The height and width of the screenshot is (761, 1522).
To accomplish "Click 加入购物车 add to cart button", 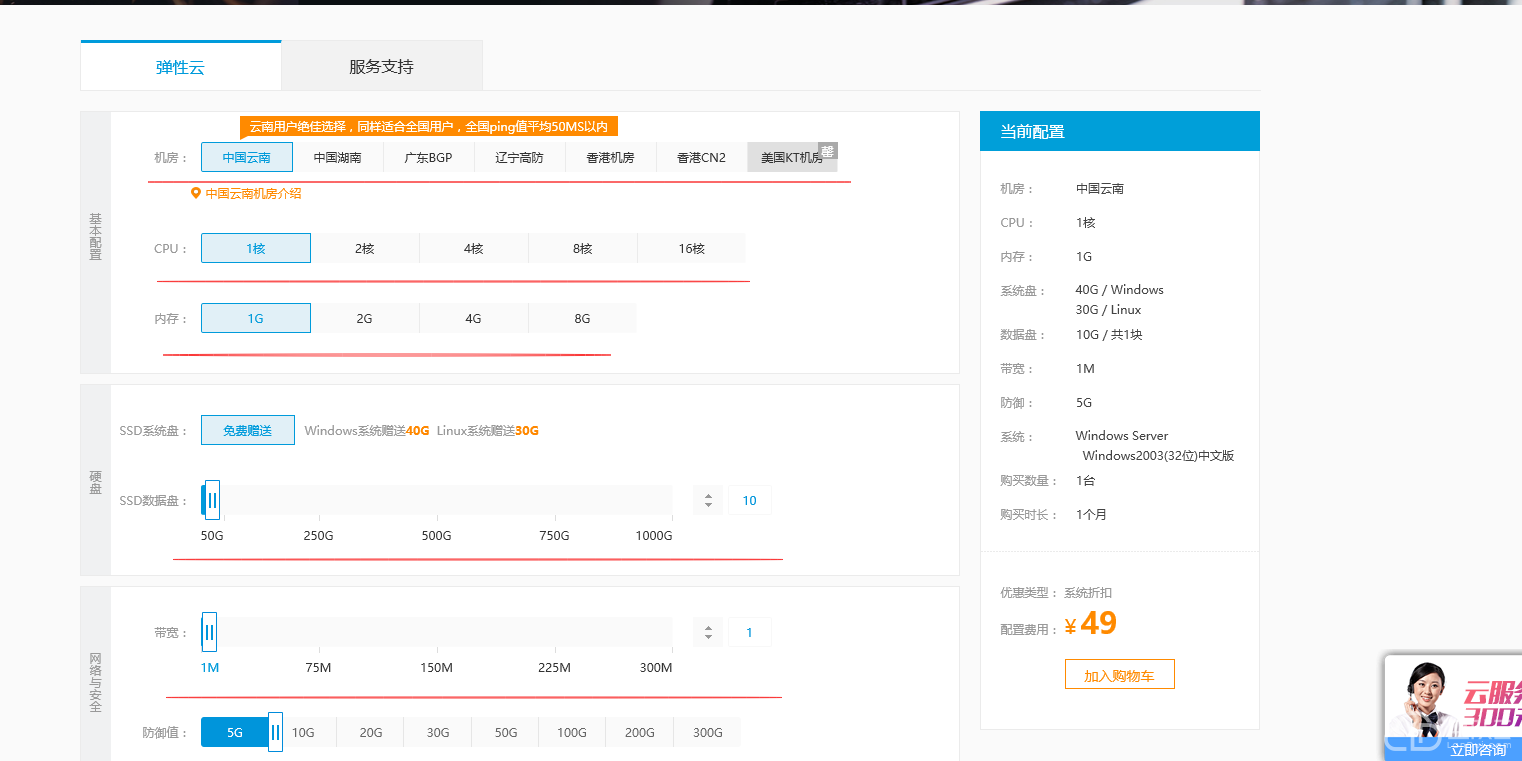I will tap(1119, 675).
